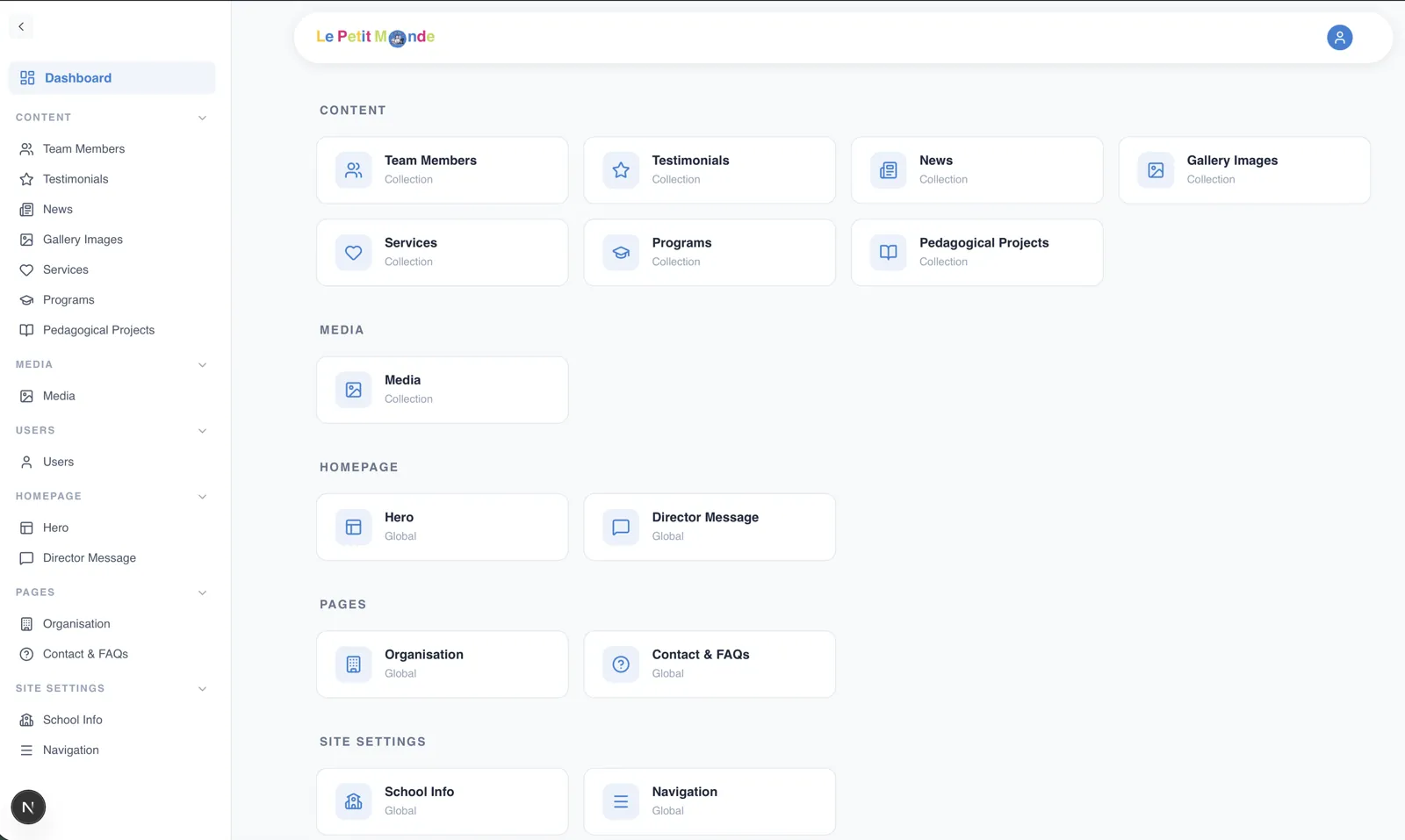Click the School Info card school icon
The image size is (1405, 840).
point(353,801)
